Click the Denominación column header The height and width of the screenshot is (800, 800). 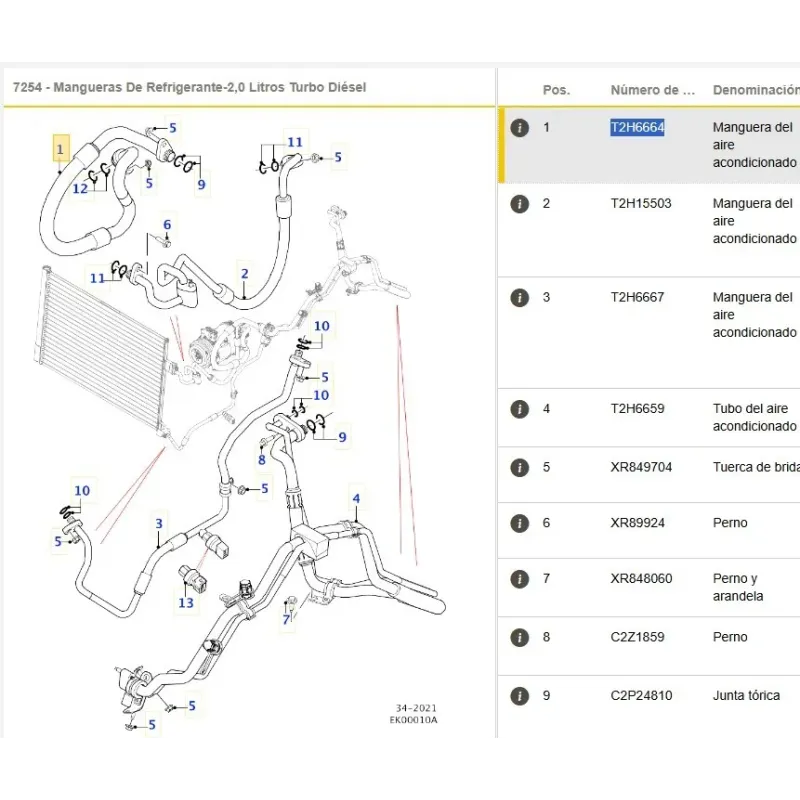[755, 90]
